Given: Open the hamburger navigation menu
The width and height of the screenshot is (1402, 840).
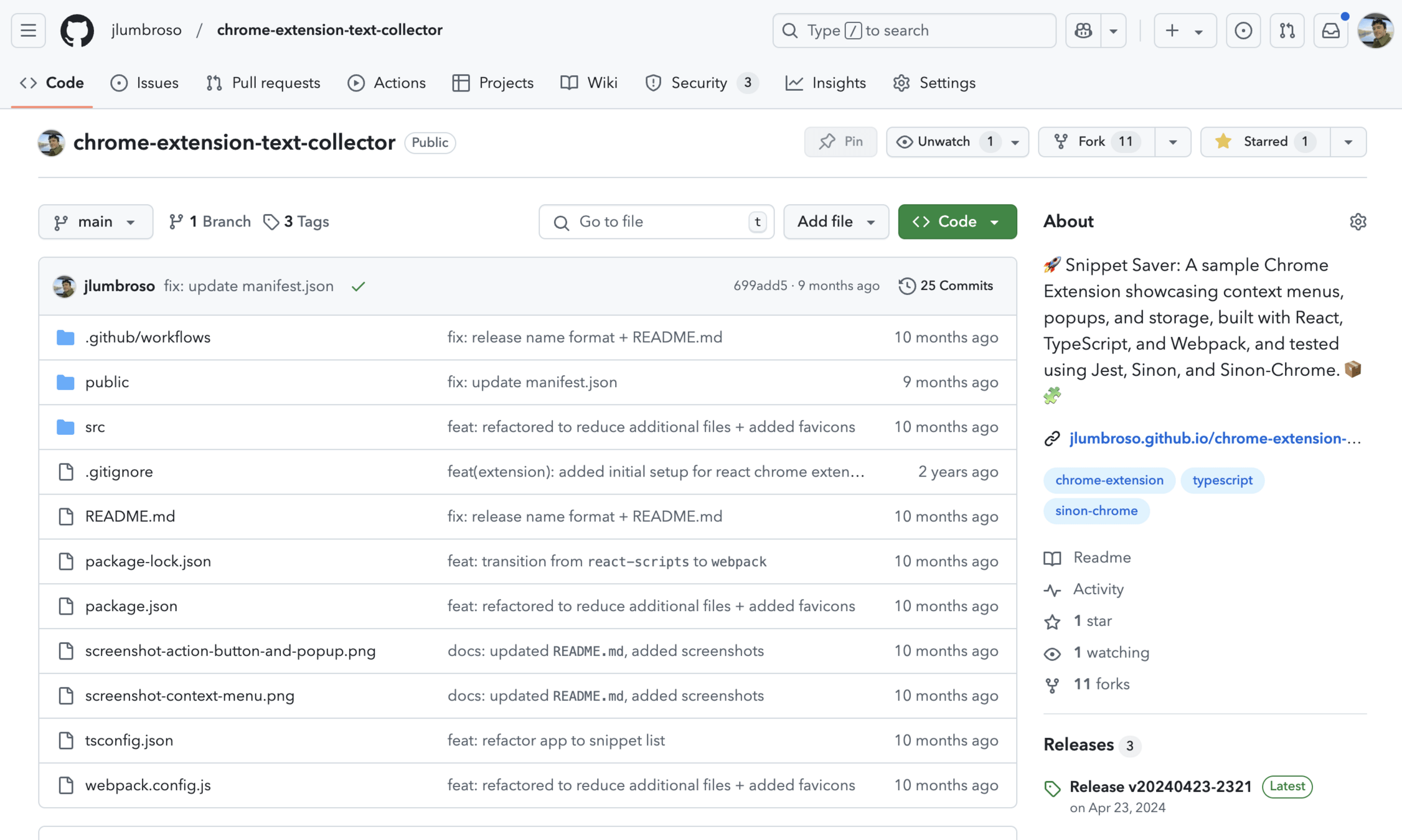Looking at the screenshot, I should coord(28,30).
